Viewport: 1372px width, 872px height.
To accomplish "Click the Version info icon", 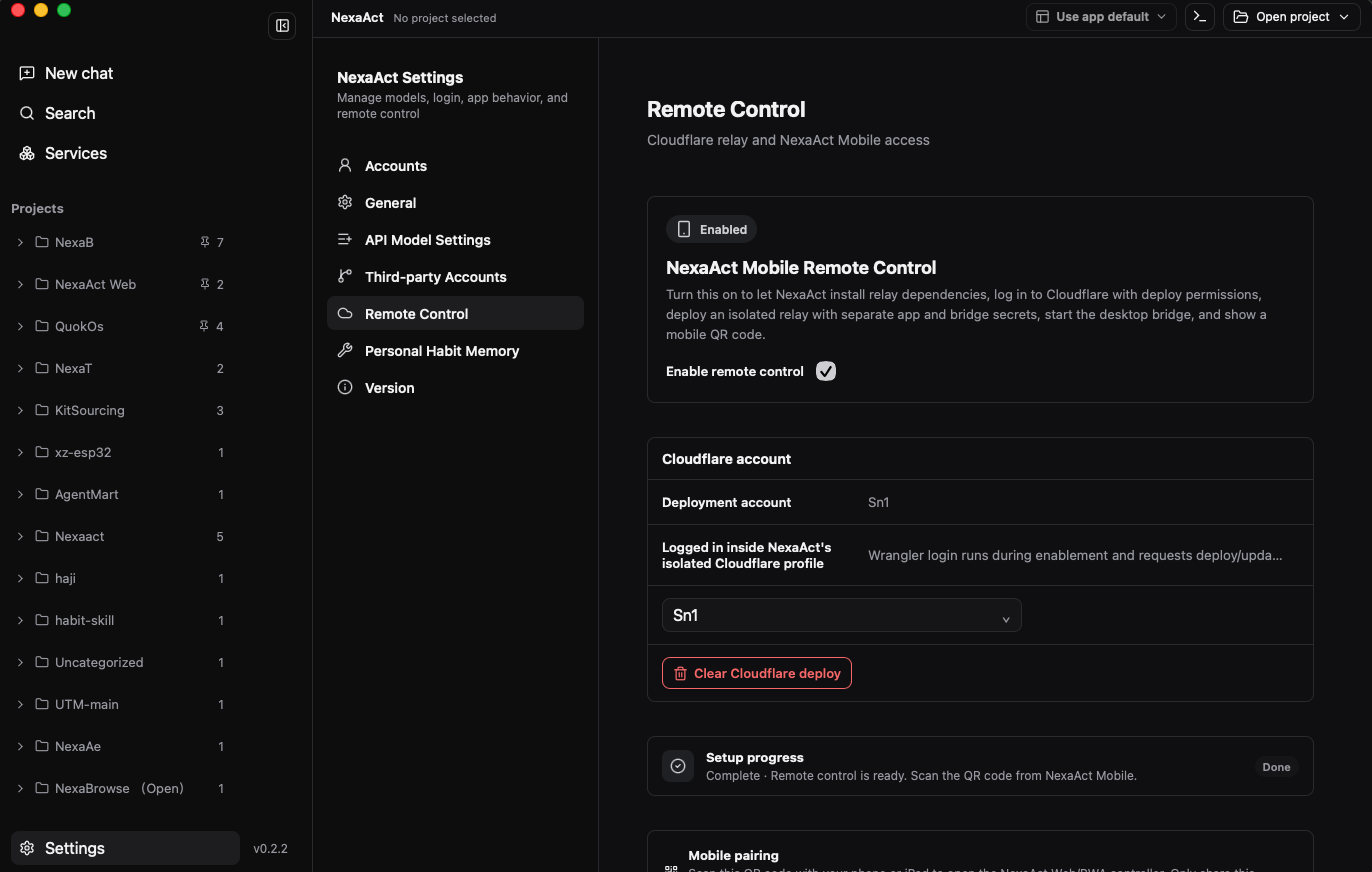I will pos(345,388).
